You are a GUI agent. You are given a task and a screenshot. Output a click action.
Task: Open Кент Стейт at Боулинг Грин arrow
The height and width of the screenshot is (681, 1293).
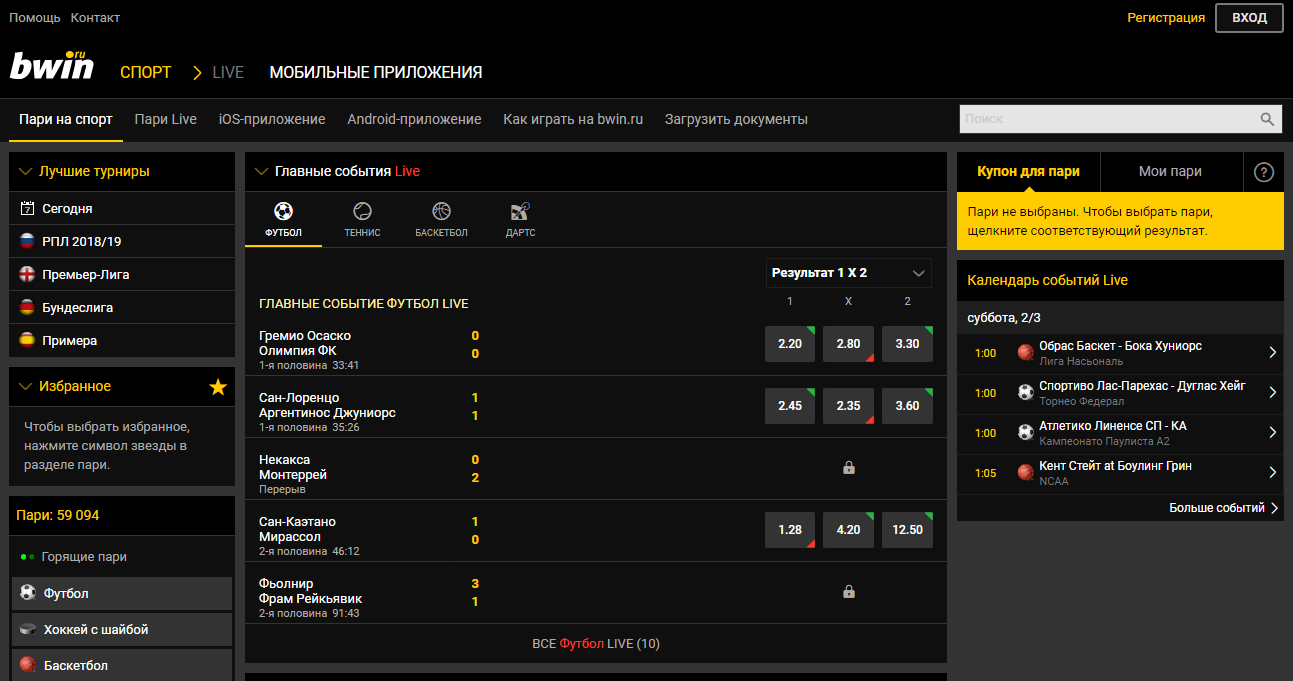(1273, 472)
